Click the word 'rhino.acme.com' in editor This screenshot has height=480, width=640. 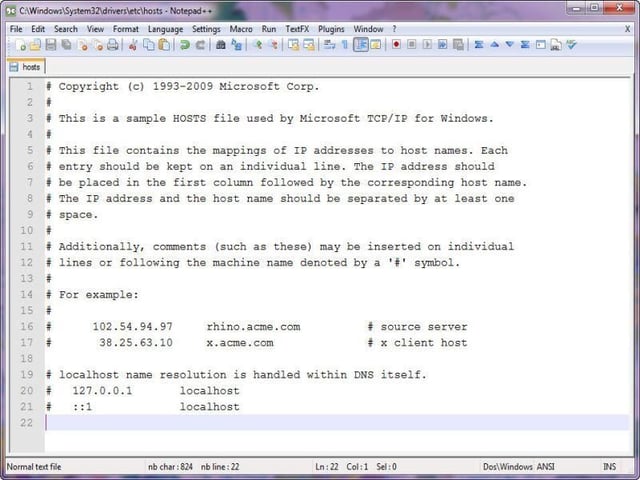(x=253, y=327)
